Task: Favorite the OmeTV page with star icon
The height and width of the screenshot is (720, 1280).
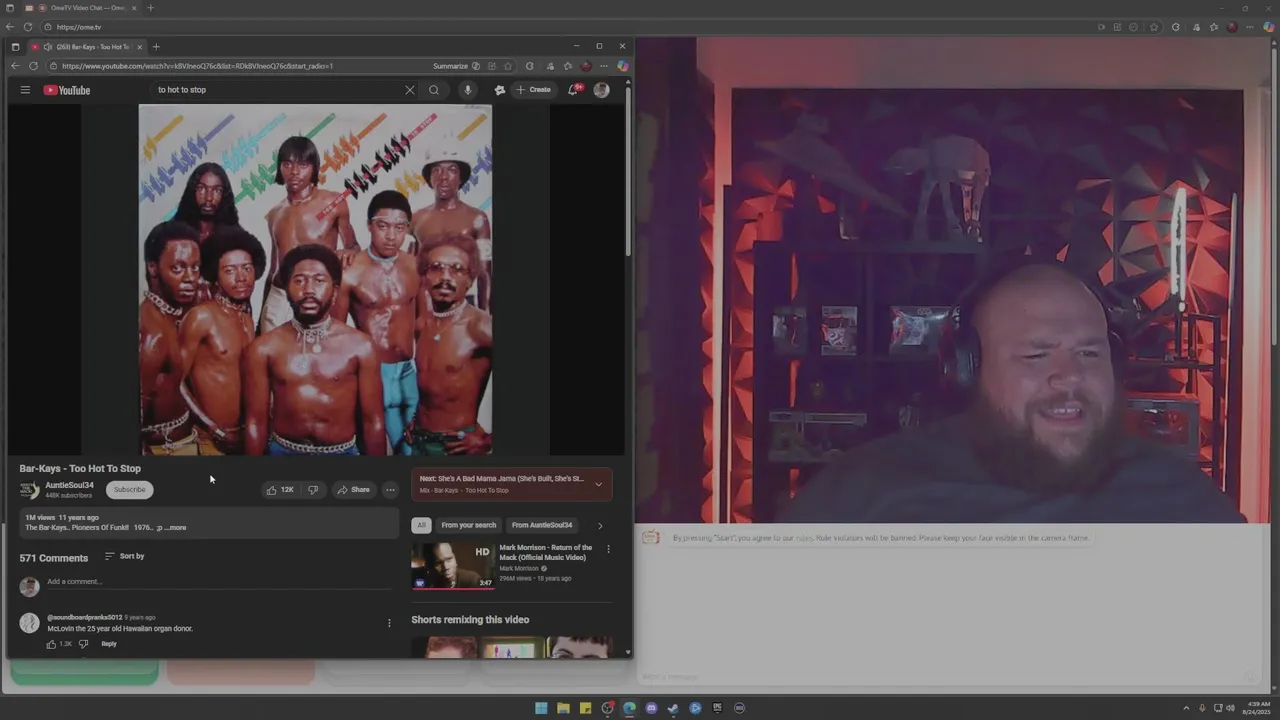Action: [1154, 27]
